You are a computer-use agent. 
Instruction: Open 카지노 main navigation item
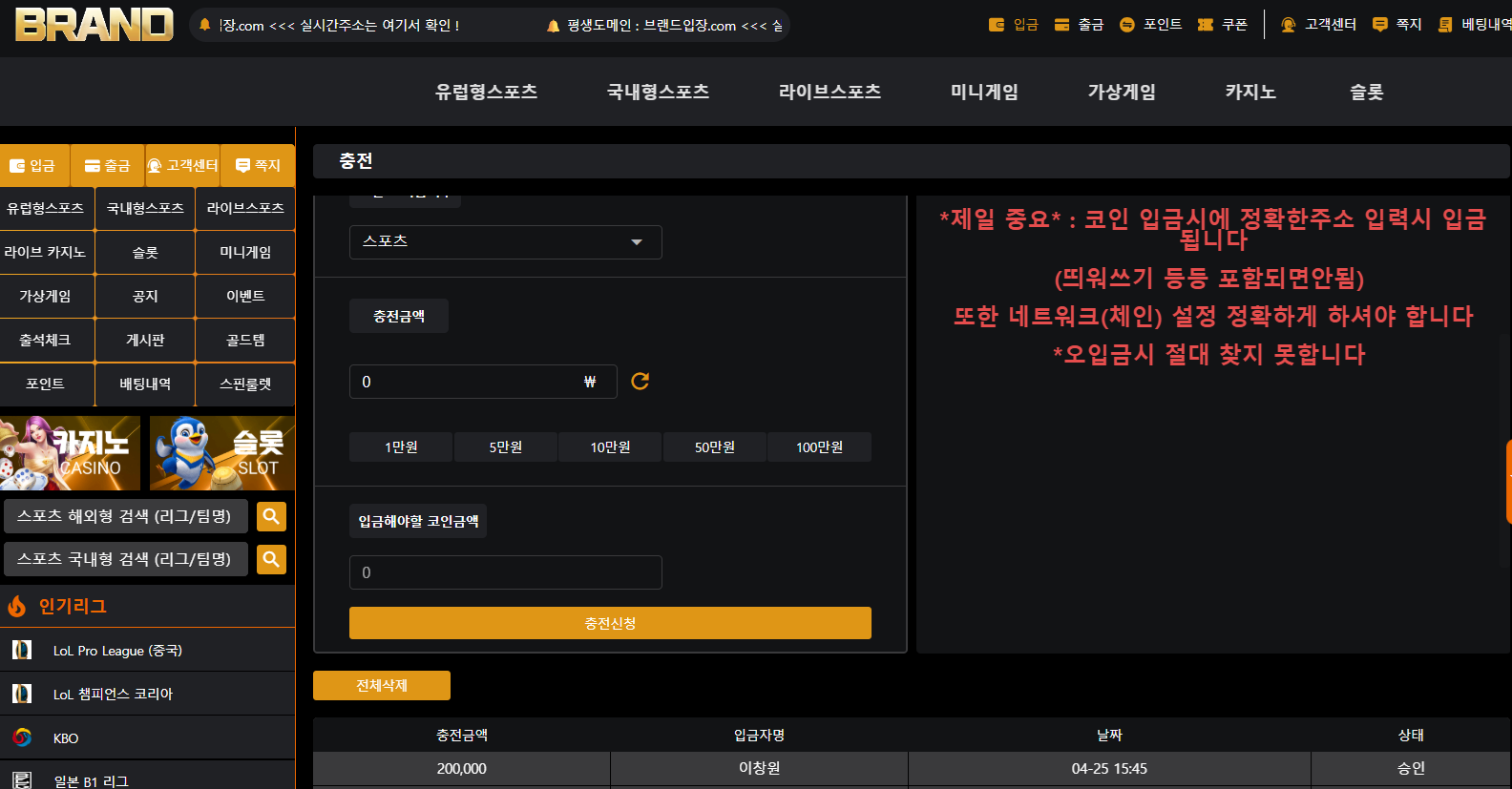coord(1250,92)
